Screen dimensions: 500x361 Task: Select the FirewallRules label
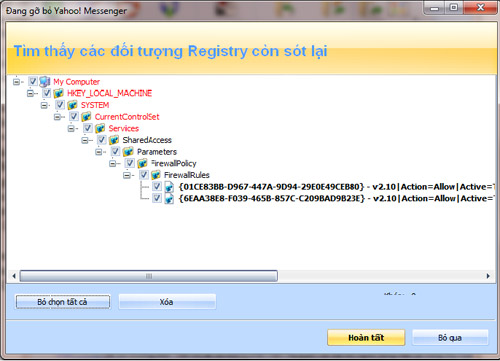[187, 175]
